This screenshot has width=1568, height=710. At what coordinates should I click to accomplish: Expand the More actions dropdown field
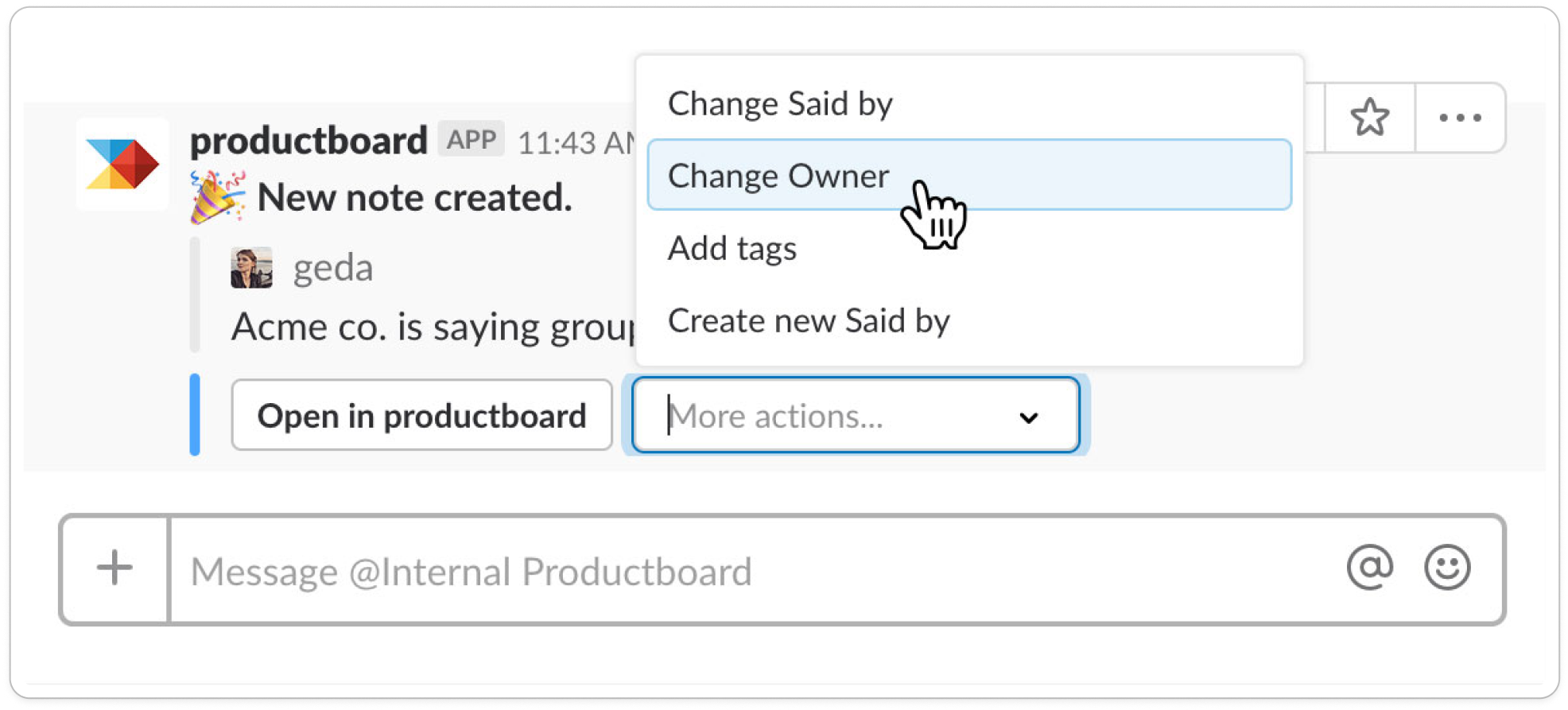856,415
